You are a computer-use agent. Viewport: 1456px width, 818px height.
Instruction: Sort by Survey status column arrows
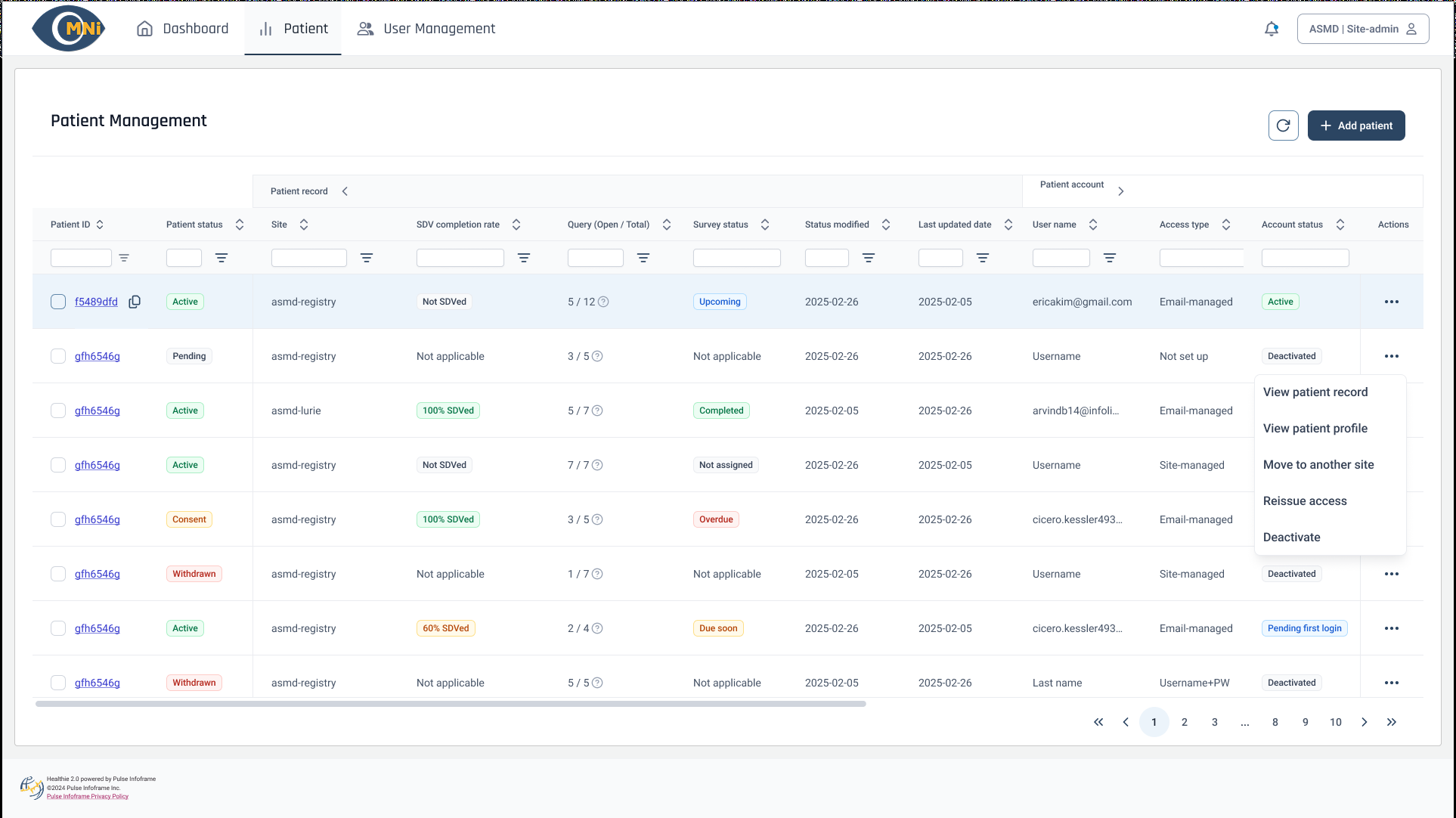[x=765, y=225]
